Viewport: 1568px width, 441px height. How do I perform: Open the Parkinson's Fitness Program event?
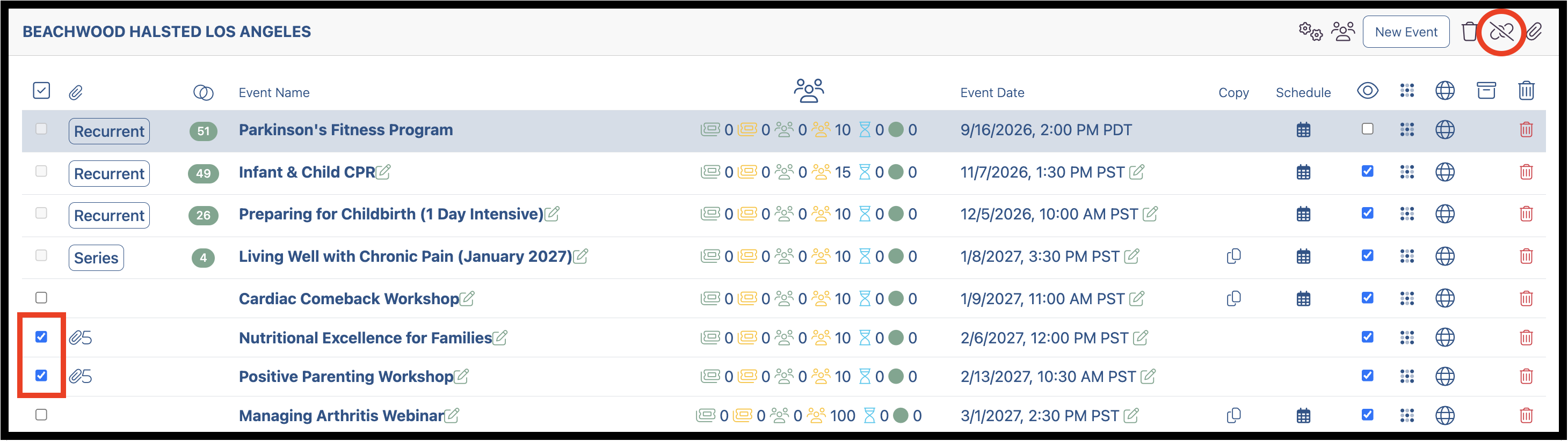click(346, 129)
